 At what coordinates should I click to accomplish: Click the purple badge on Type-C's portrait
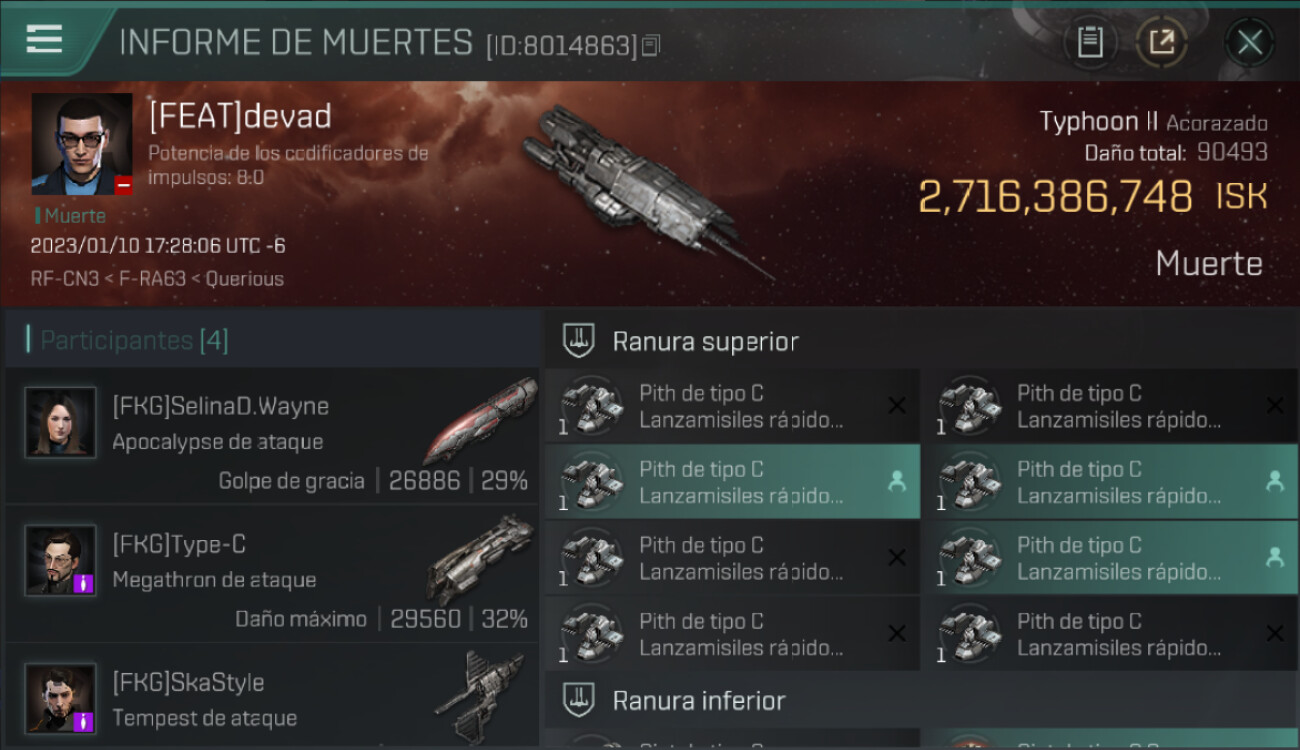(84, 583)
